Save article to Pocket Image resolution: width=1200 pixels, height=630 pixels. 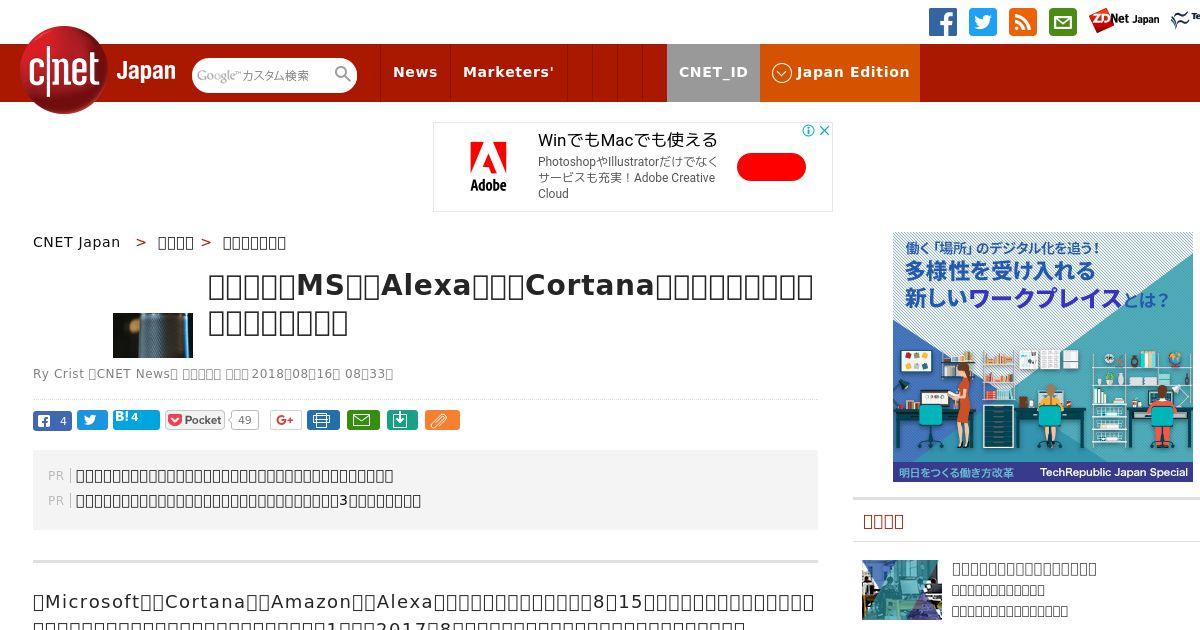click(x=195, y=420)
